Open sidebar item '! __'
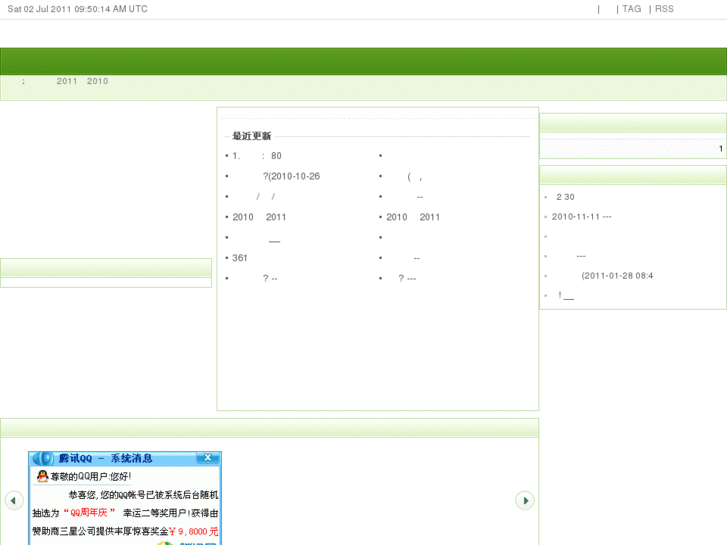This screenshot has height=545, width=727. [566, 295]
